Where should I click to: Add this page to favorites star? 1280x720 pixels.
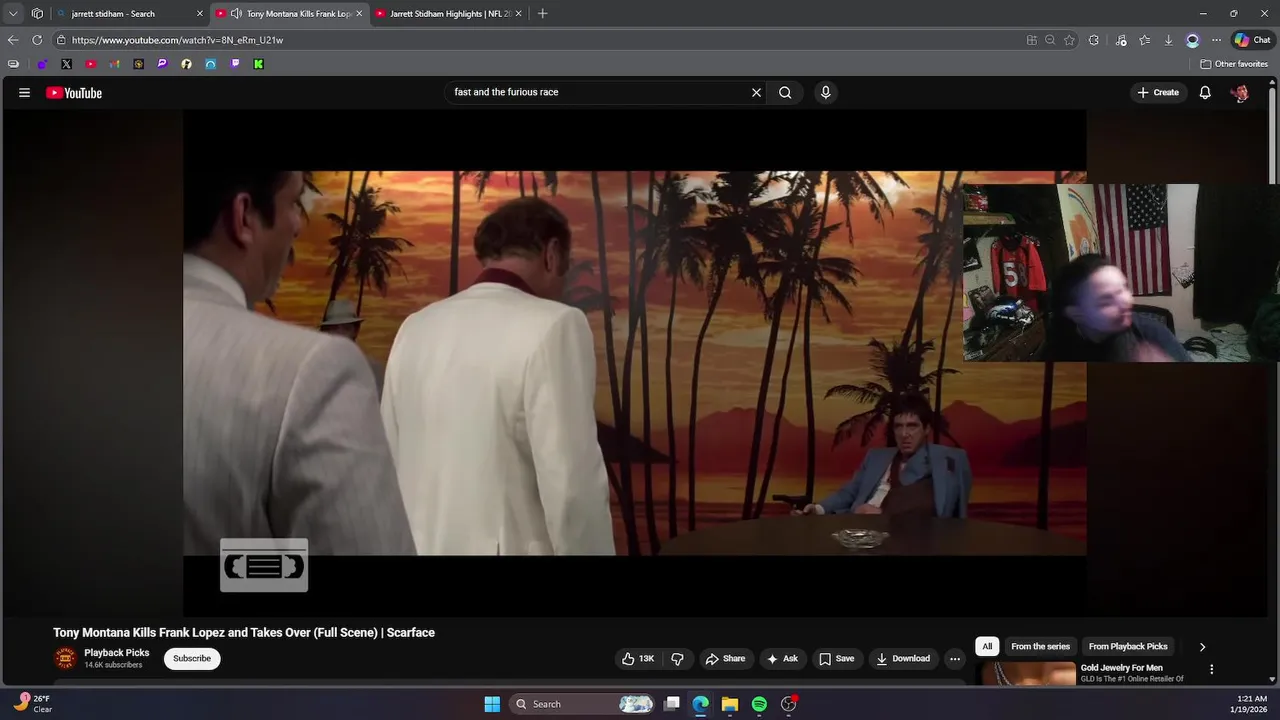1069,40
